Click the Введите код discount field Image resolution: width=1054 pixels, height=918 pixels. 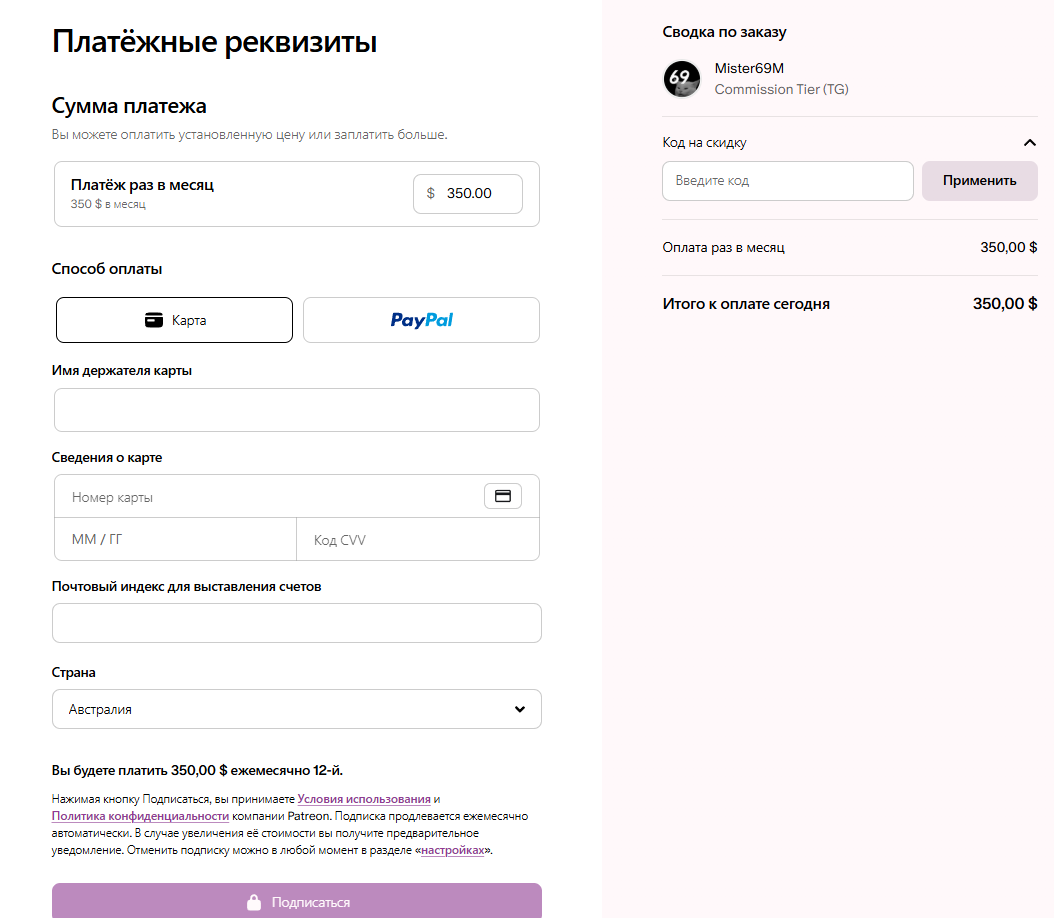[x=787, y=181]
